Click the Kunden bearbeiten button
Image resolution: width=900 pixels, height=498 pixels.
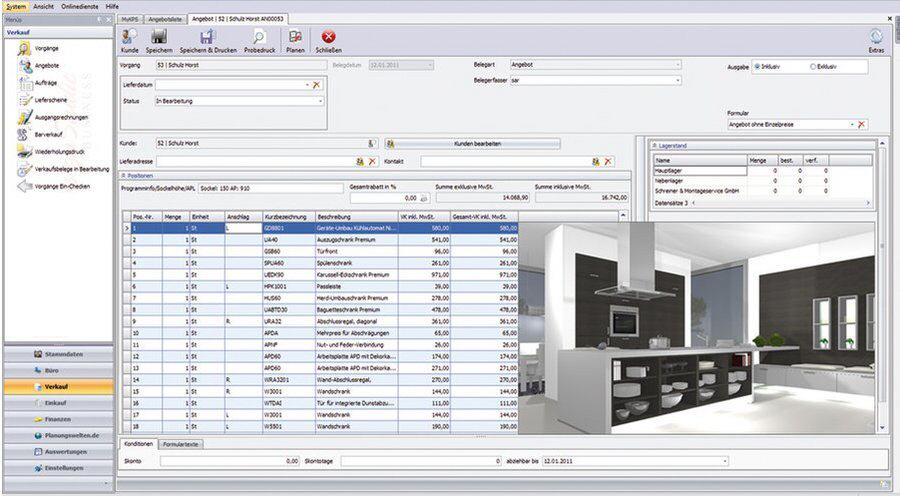pos(476,144)
